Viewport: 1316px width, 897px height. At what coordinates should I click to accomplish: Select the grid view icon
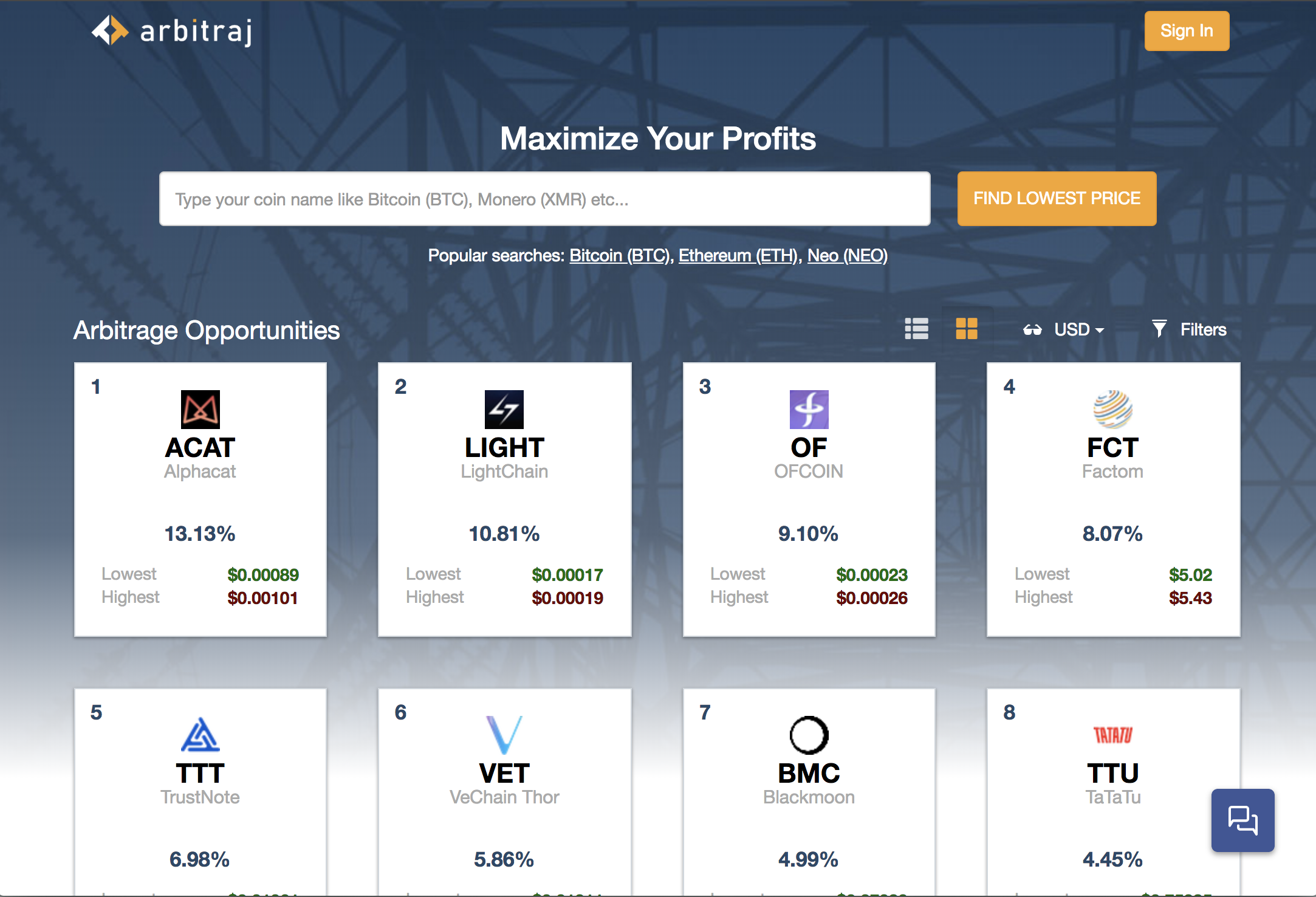pyautogui.click(x=967, y=329)
